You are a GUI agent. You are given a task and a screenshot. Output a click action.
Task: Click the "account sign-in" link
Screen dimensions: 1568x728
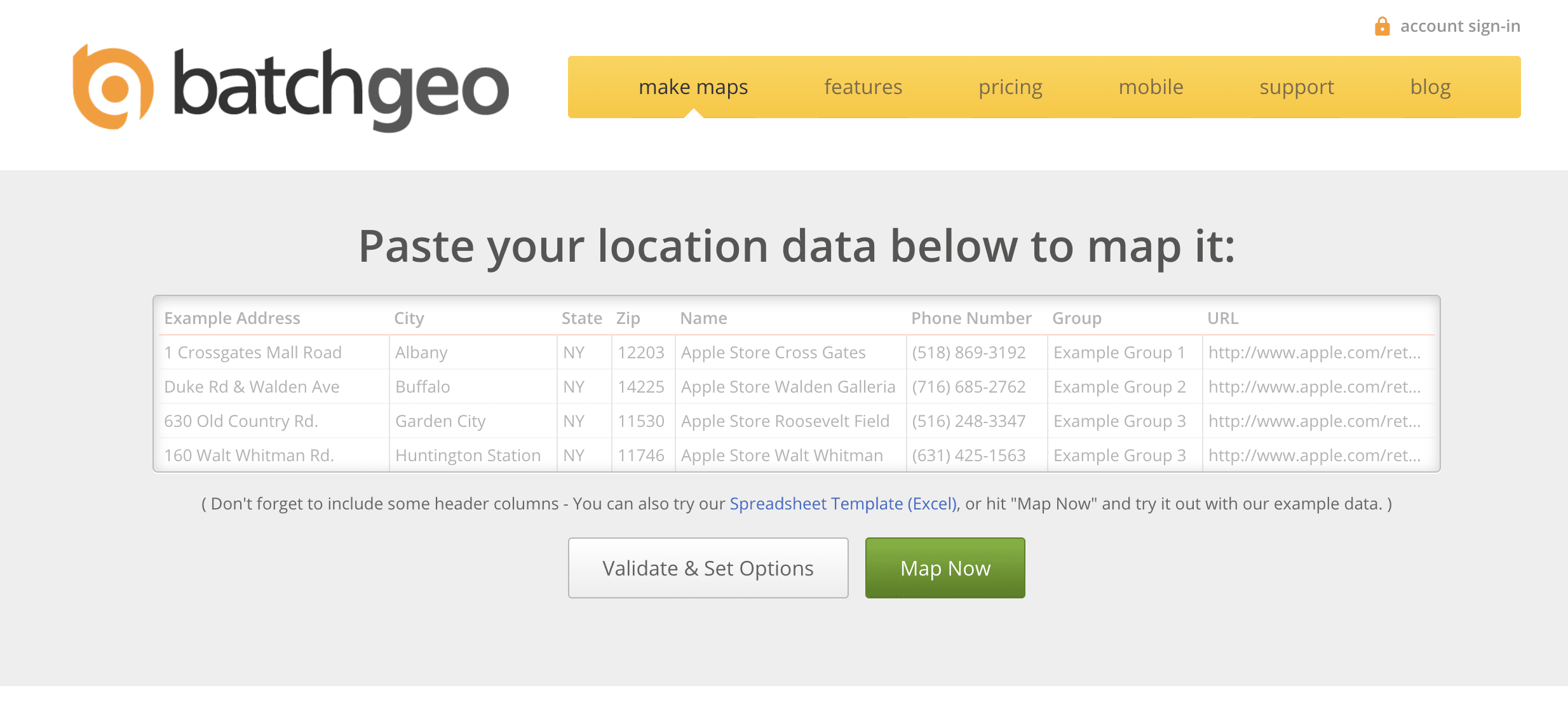pos(1459,25)
